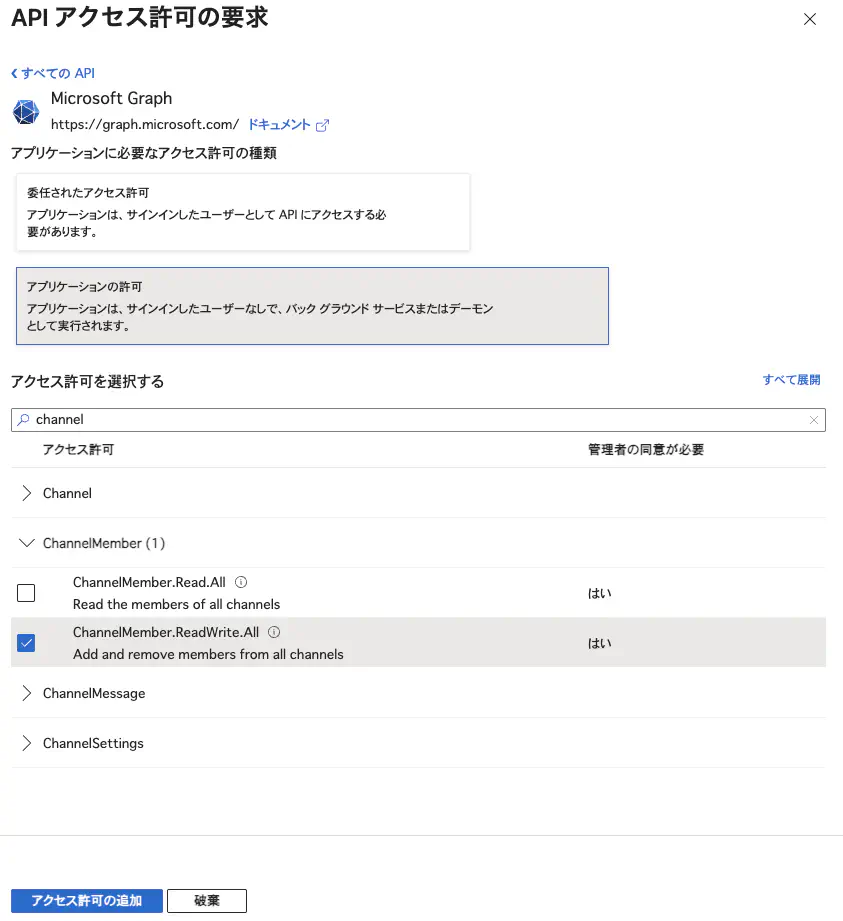This screenshot has width=843, height=921.
Task: Click the back chevron beside すべての API
Action: pyautogui.click(x=14, y=73)
